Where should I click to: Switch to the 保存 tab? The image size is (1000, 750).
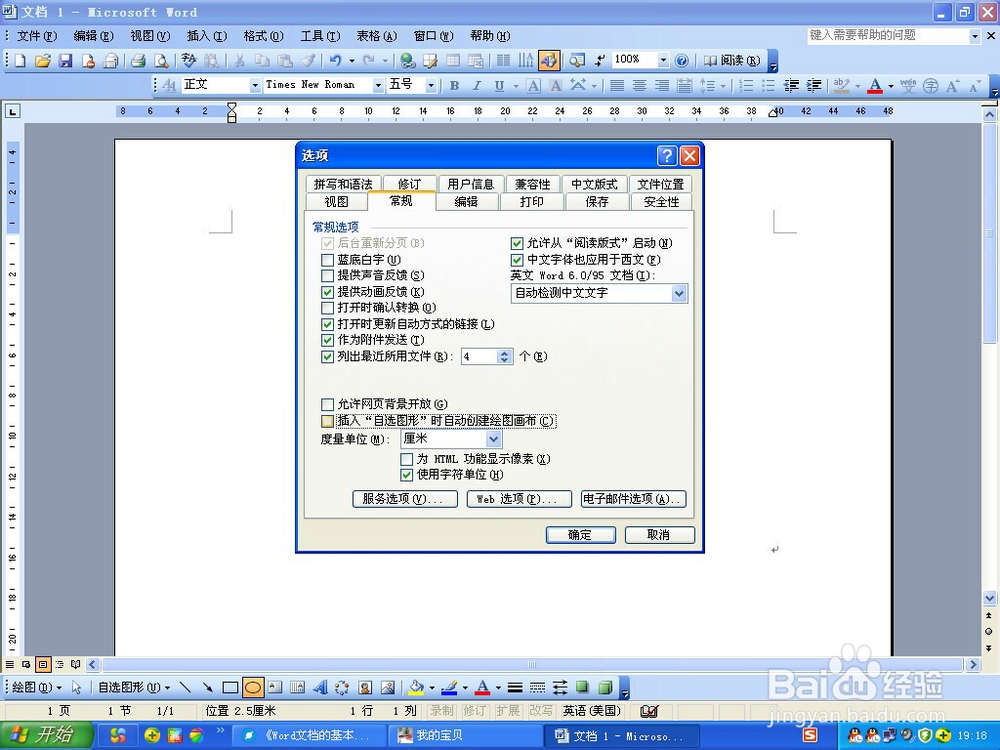597,202
